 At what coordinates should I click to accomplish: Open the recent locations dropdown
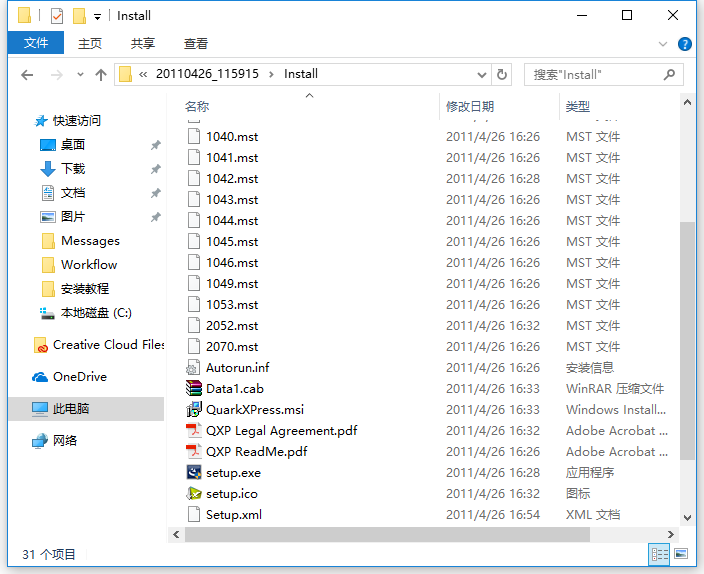80,75
